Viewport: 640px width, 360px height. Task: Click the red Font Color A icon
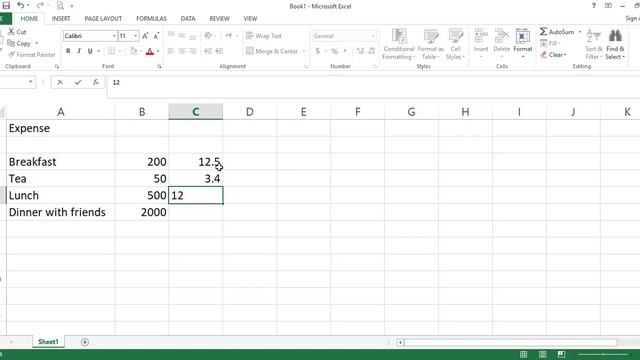[150, 51]
